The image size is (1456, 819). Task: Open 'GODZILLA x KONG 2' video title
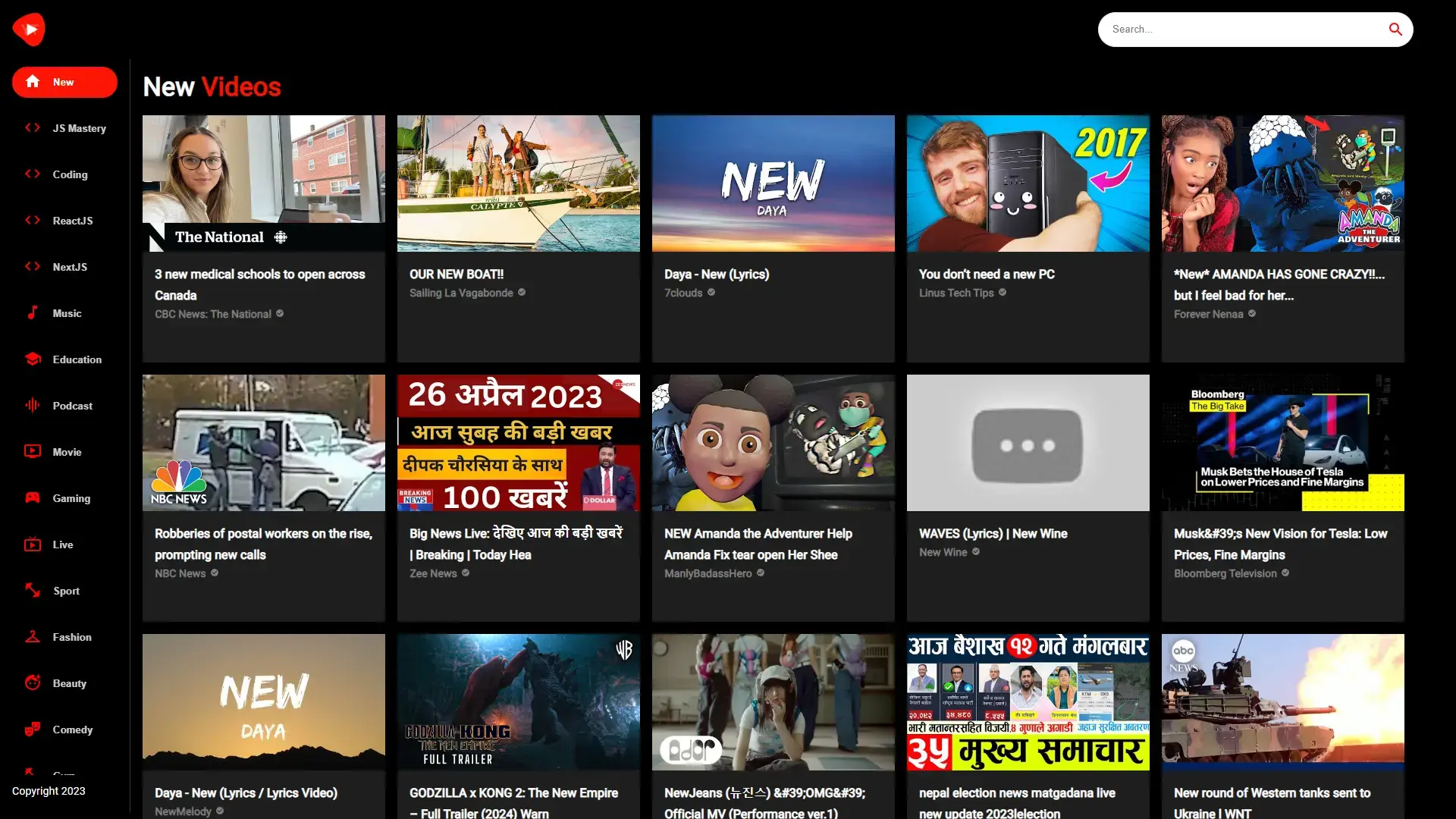coord(513,802)
